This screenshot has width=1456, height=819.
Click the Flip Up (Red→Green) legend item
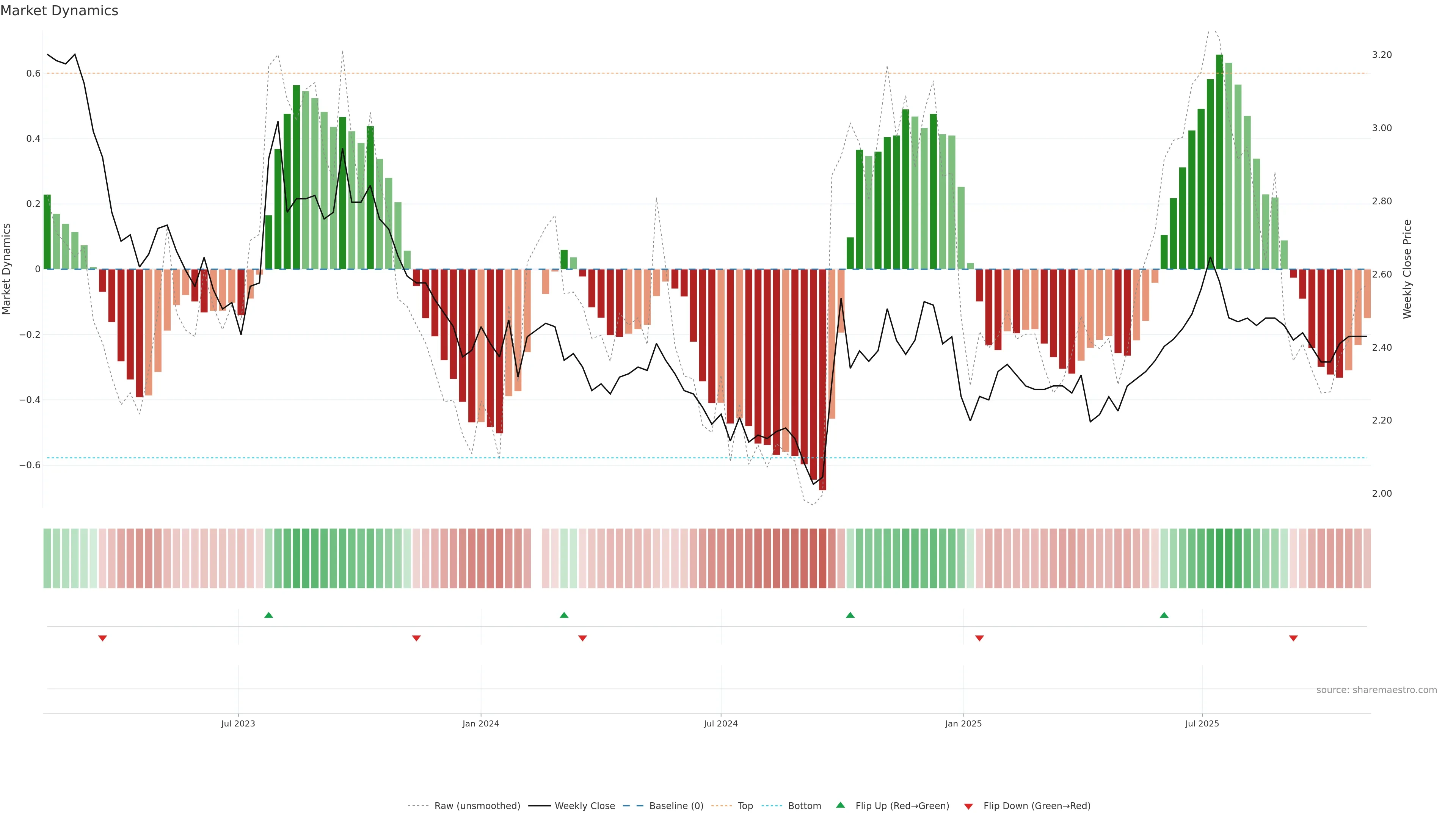pyautogui.click(x=902, y=805)
